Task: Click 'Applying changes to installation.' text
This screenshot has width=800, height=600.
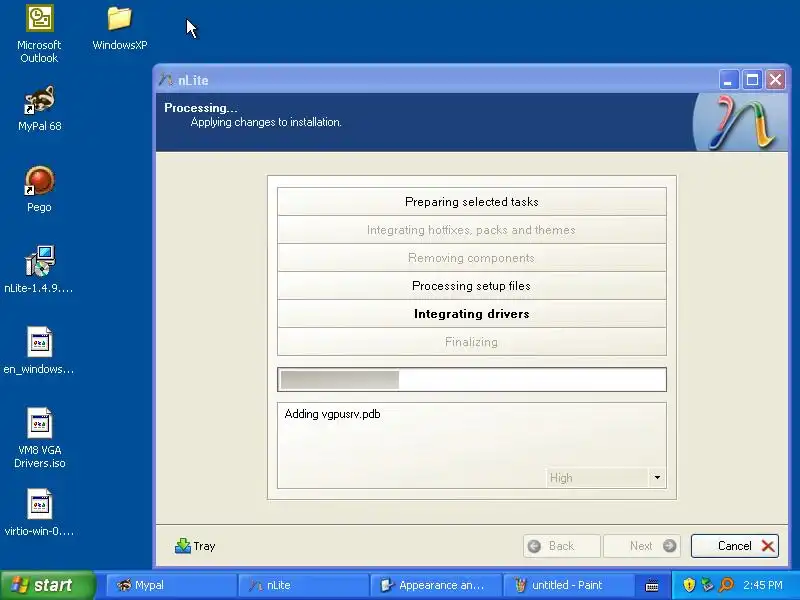Action: click(x=266, y=122)
